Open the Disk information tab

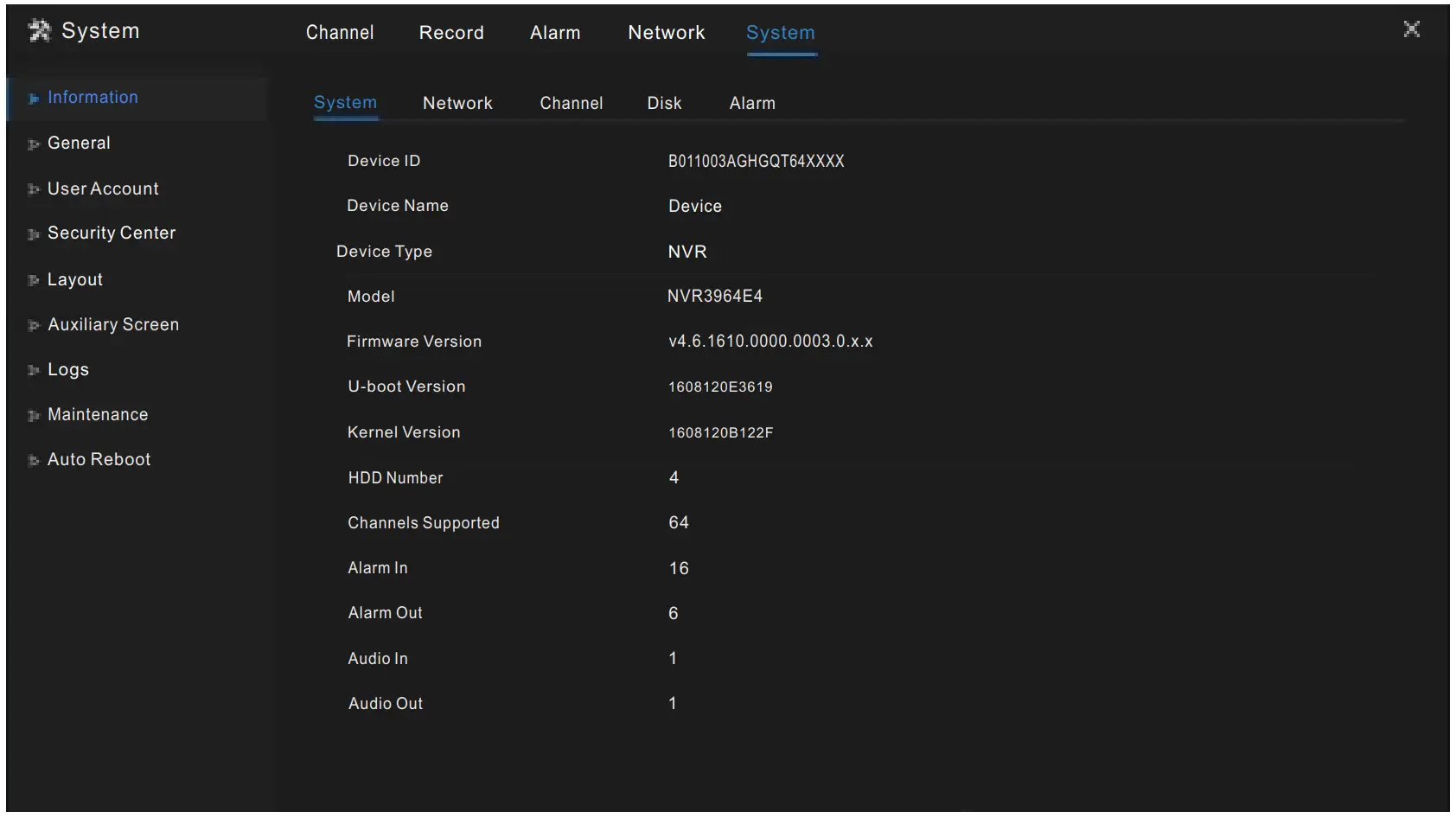pos(664,103)
